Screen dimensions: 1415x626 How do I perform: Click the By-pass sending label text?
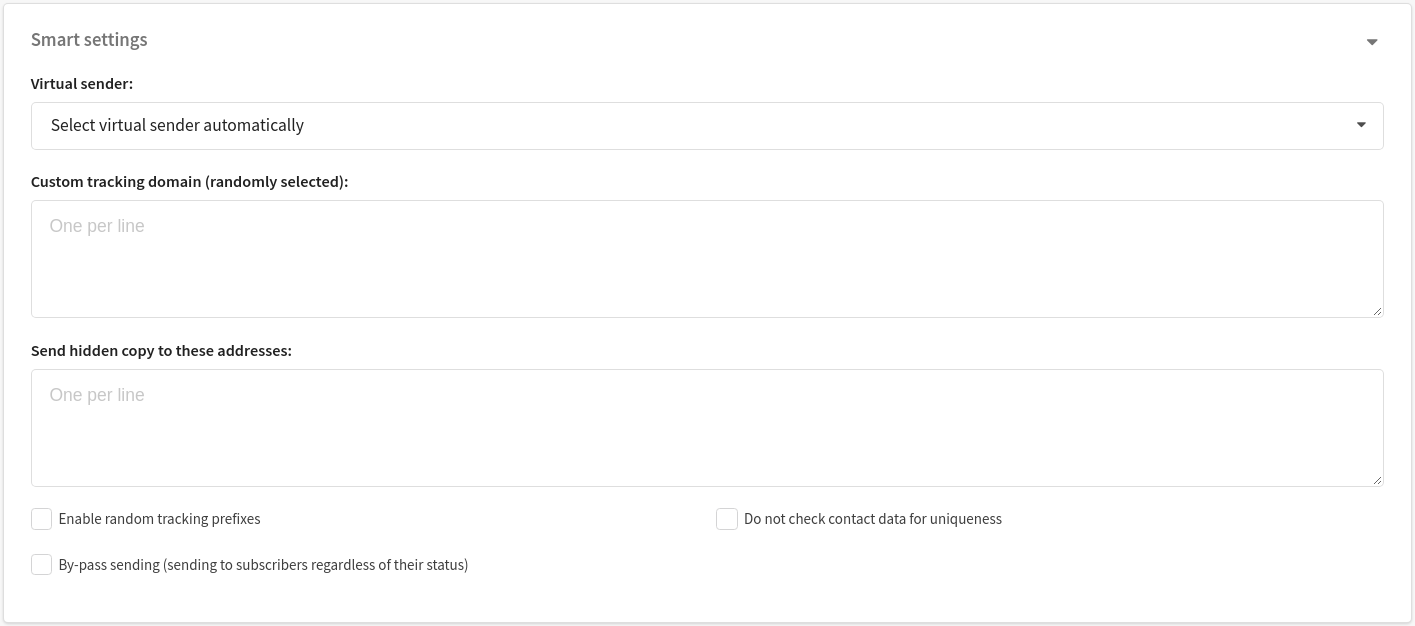[263, 565]
